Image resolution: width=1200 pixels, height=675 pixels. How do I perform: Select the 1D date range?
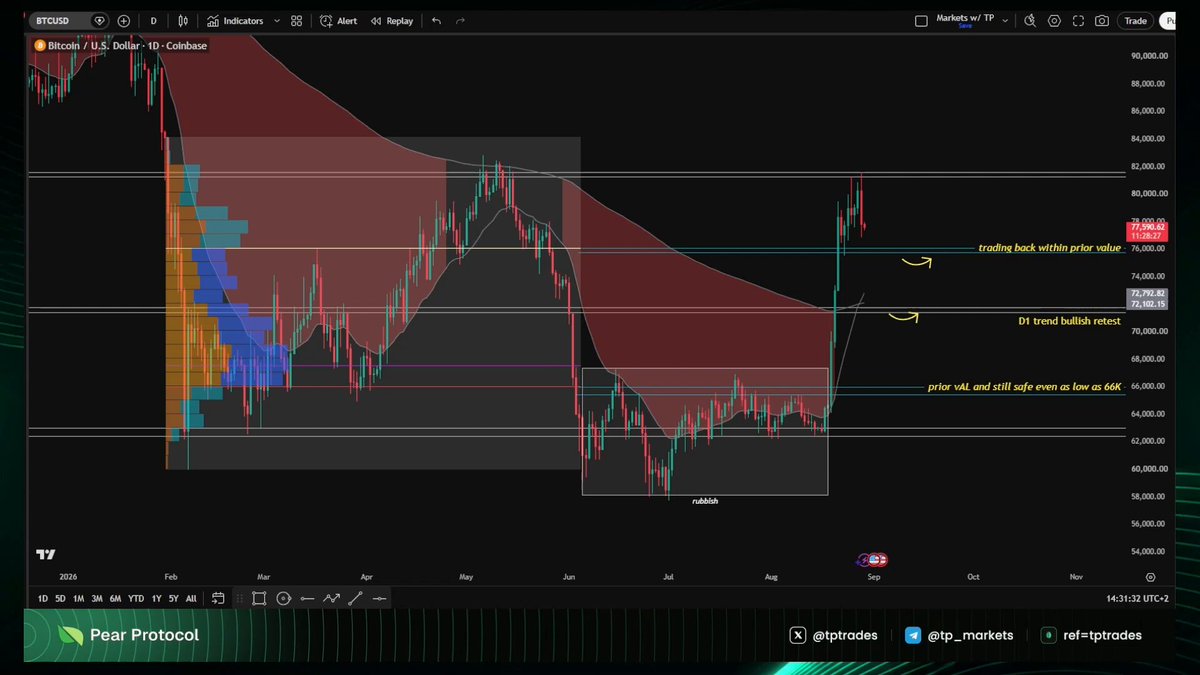point(43,598)
